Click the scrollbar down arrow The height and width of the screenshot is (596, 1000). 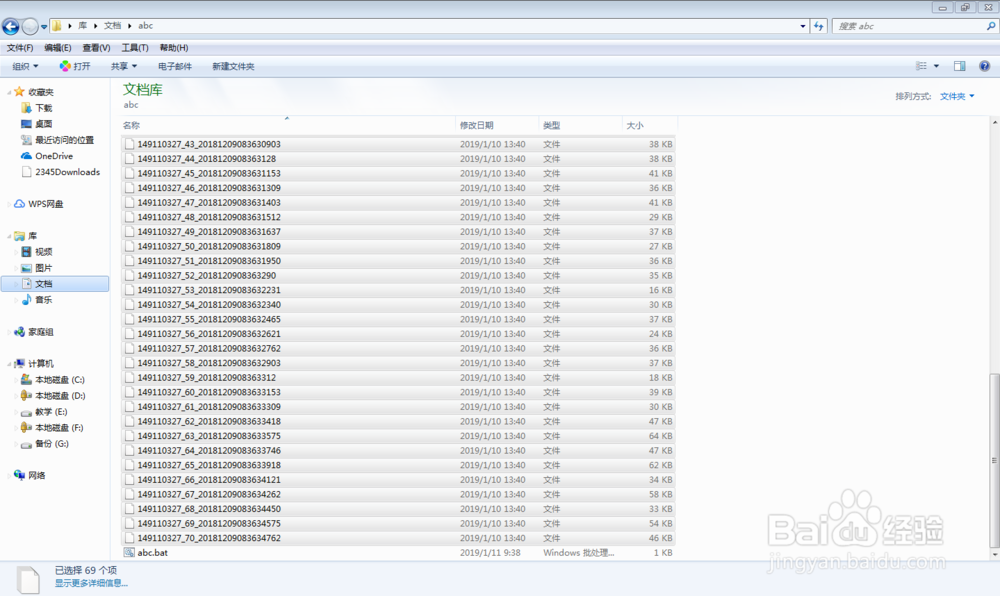[x=994, y=555]
